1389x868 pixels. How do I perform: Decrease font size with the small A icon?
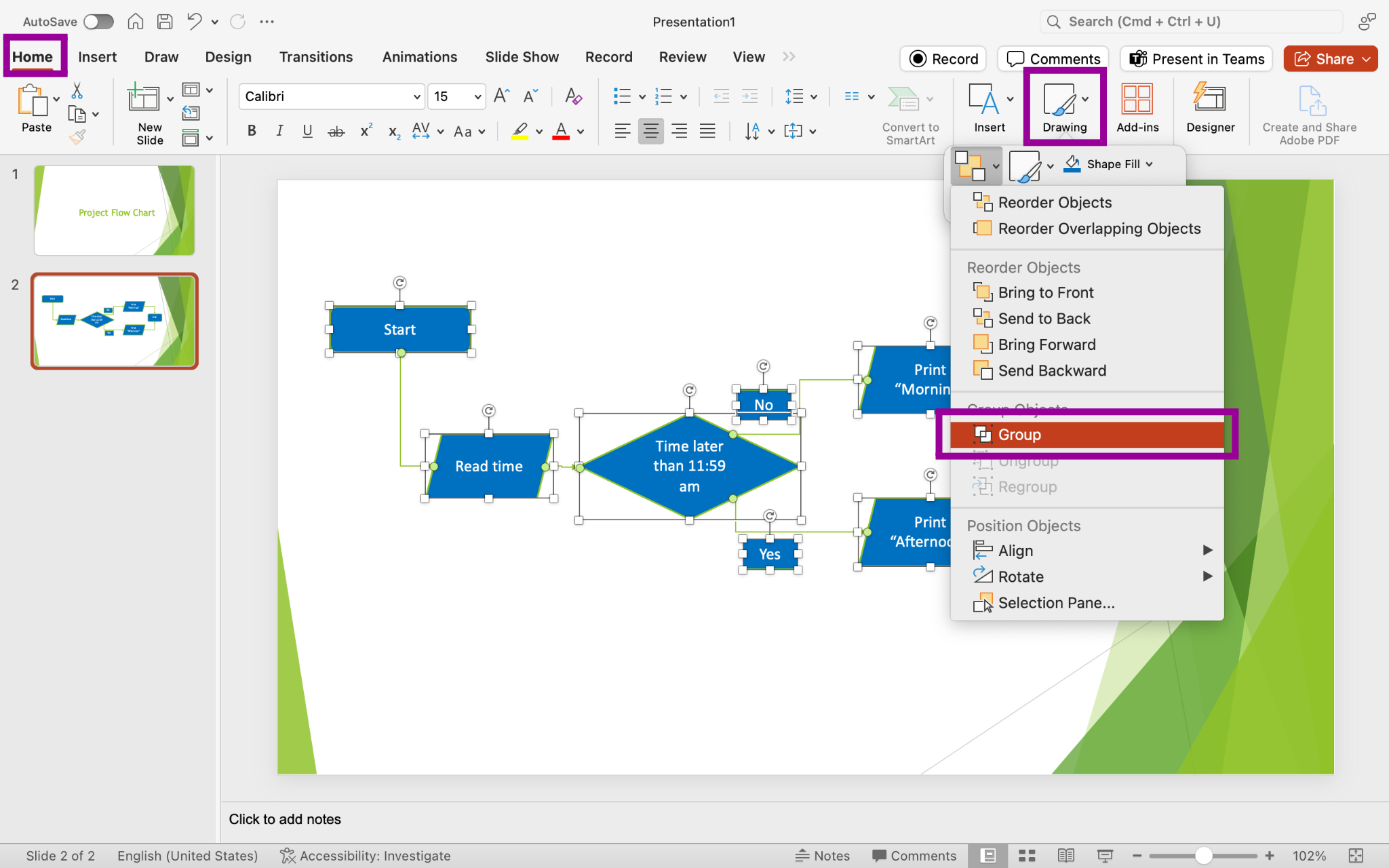tap(530, 96)
